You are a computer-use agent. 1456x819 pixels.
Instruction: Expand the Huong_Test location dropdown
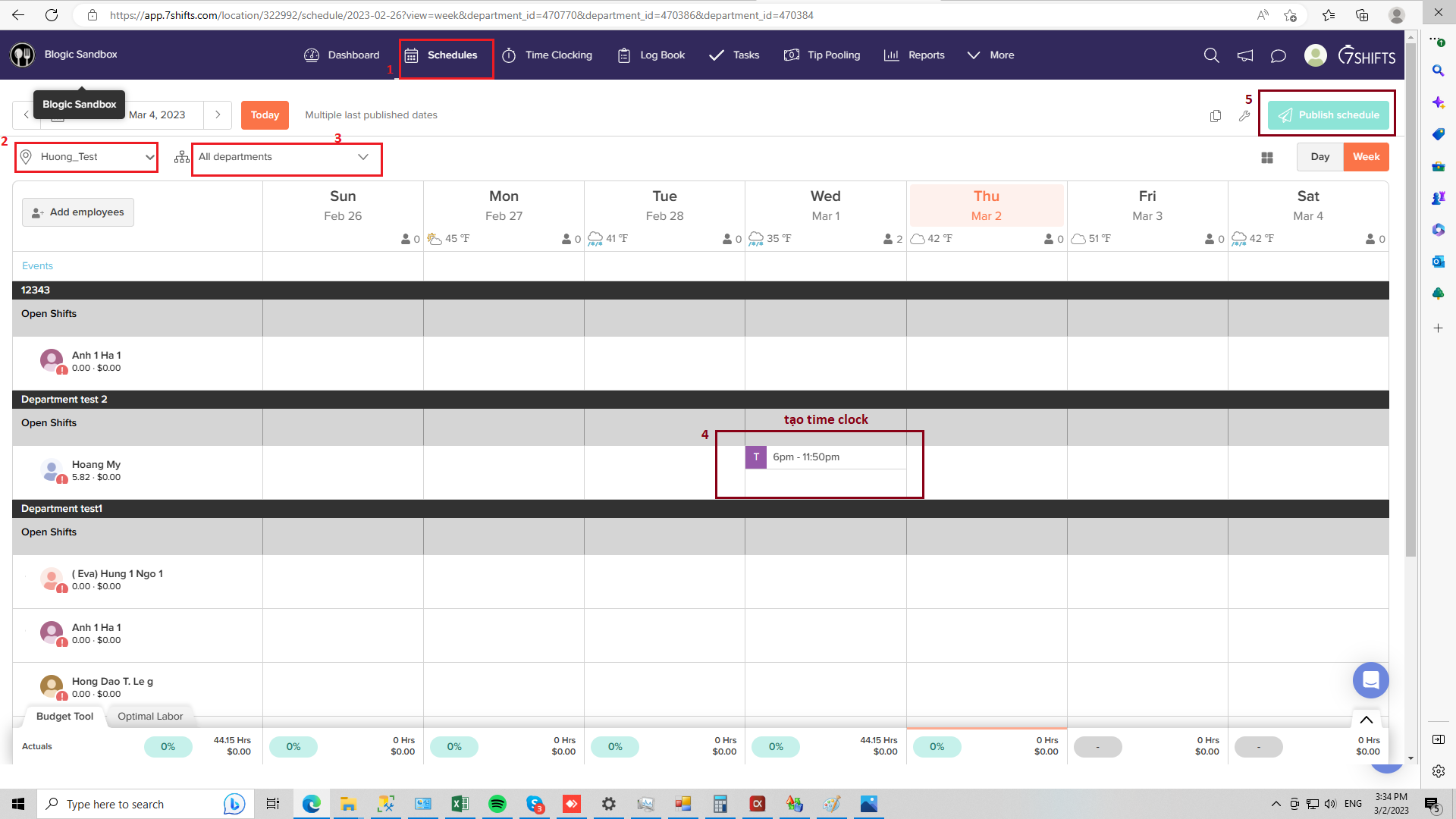tap(86, 157)
